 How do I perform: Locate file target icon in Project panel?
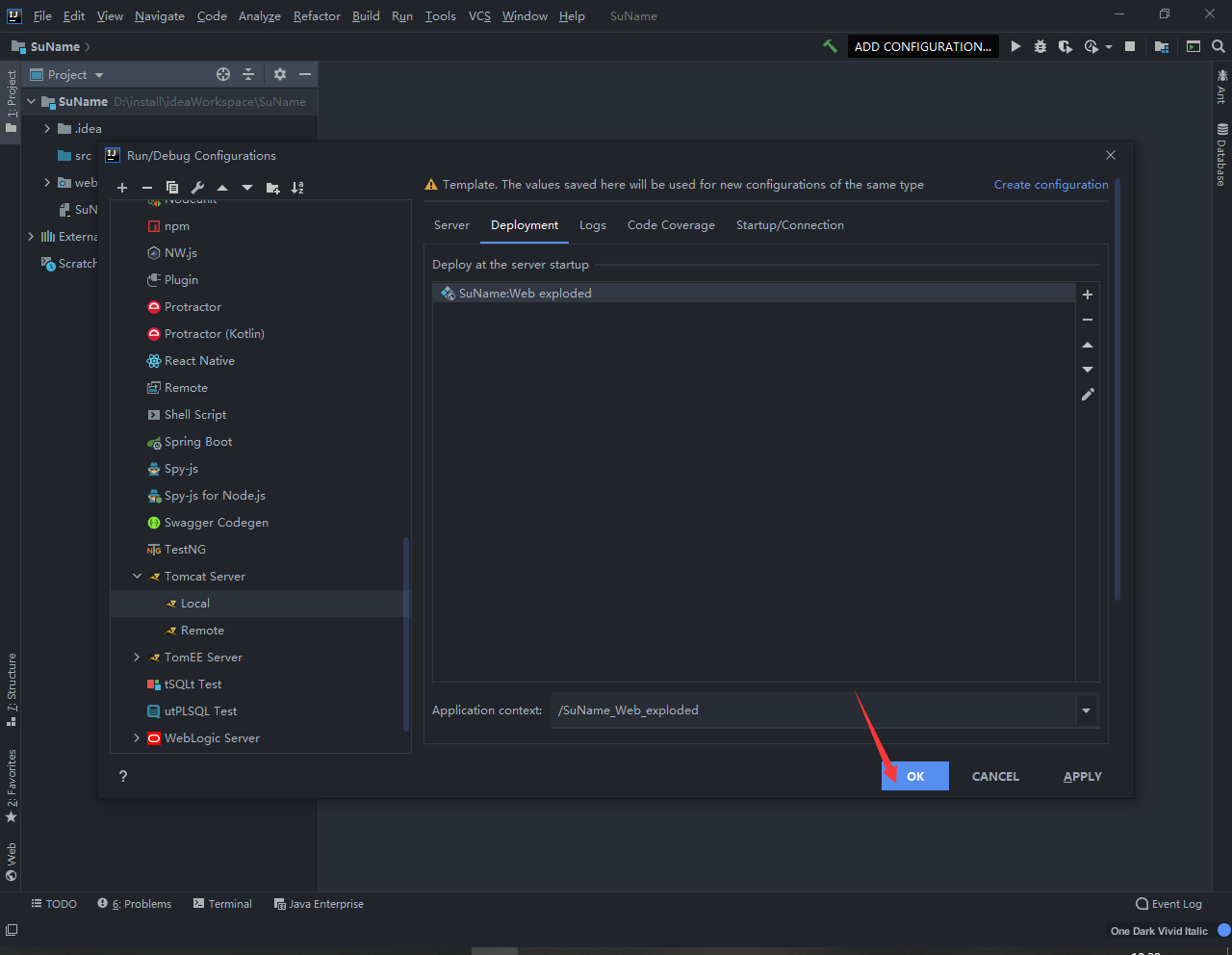pos(223,74)
